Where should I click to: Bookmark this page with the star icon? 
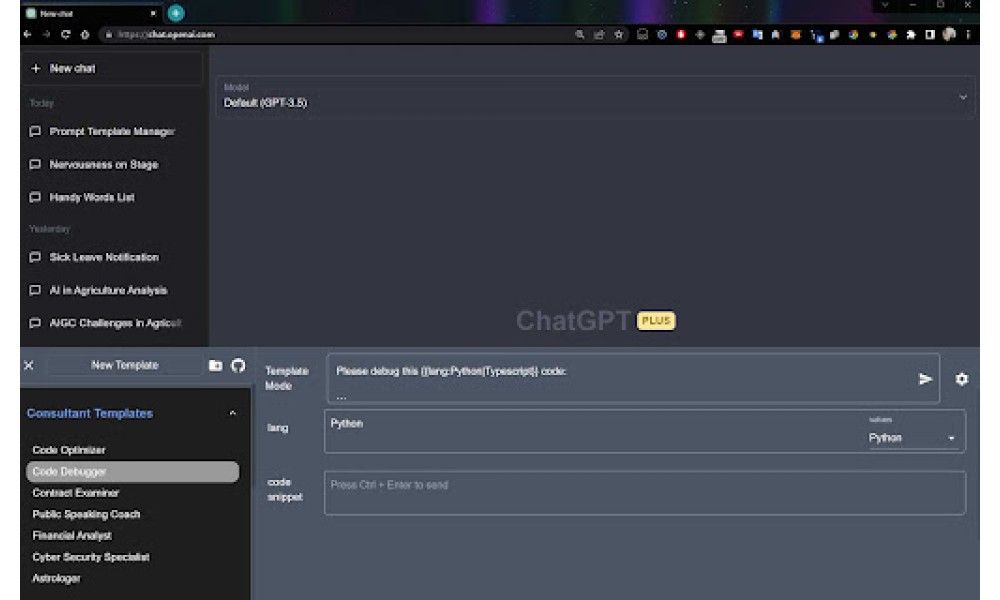[619, 34]
